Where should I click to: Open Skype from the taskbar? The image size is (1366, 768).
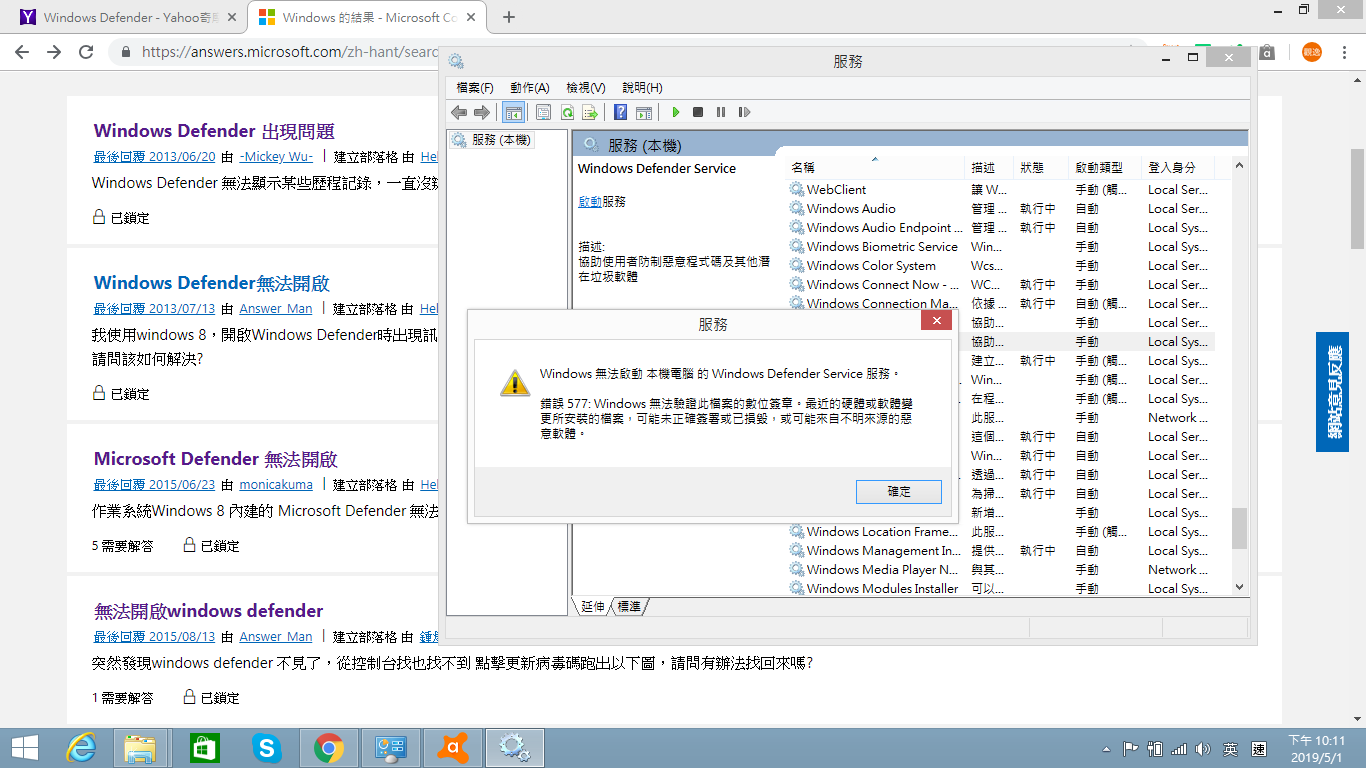click(266, 747)
